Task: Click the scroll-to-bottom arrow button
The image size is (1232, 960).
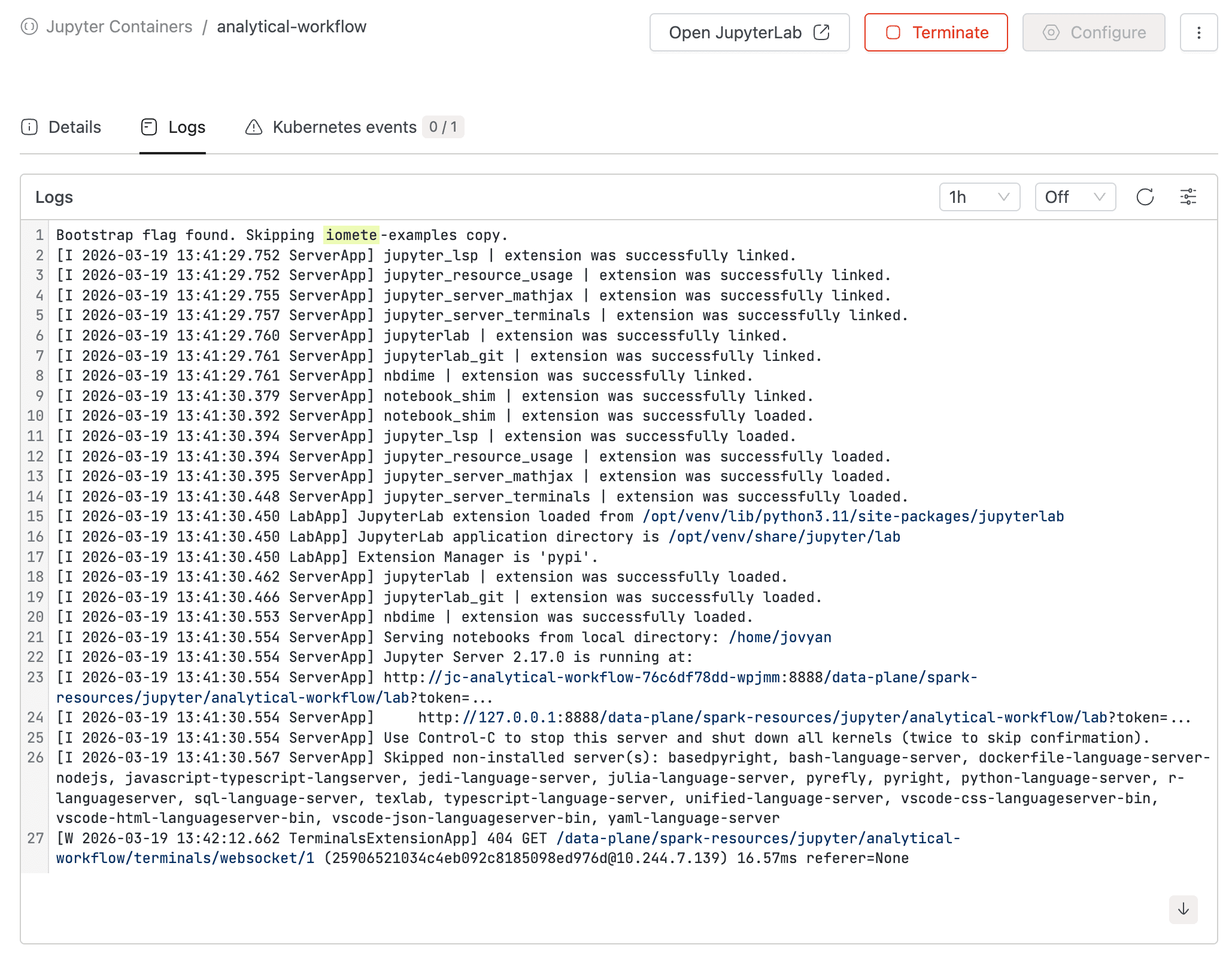Action: [x=1183, y=909]
